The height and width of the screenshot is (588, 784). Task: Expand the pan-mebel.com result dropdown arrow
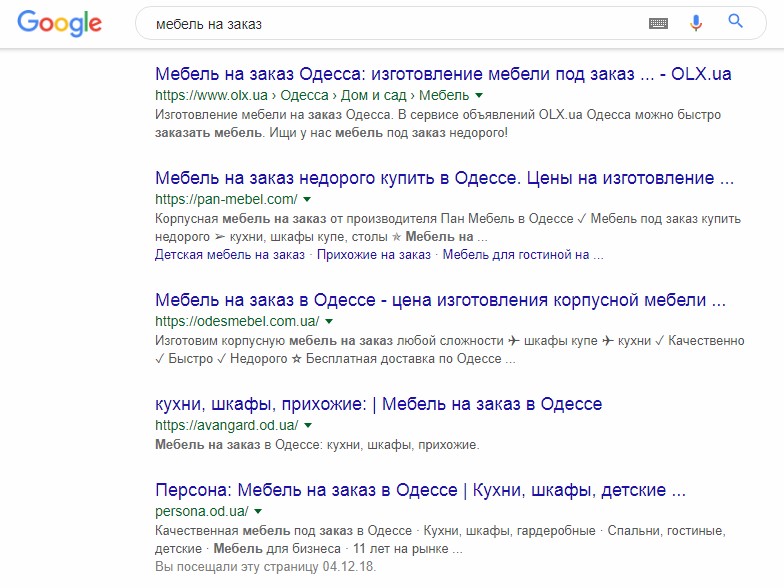point(307,199)
